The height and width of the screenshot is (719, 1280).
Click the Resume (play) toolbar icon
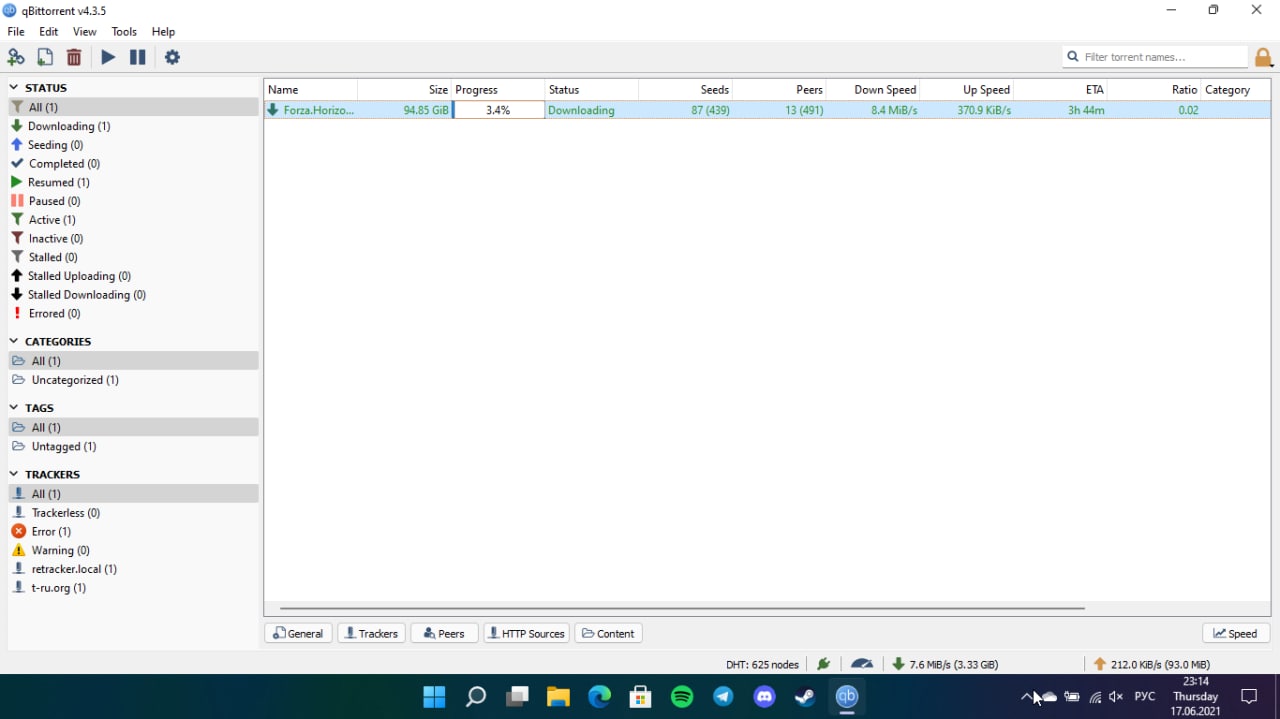[108, 57]
